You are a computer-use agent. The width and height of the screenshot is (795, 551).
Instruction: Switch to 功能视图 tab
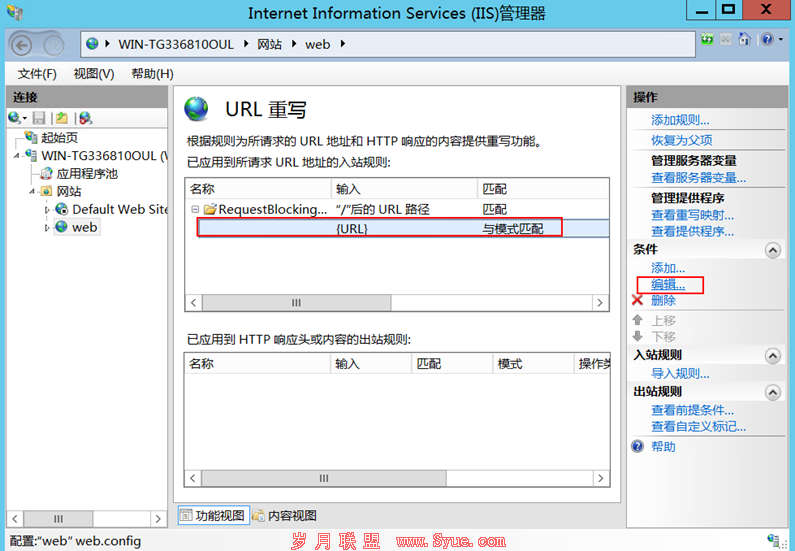click(213, 516)
